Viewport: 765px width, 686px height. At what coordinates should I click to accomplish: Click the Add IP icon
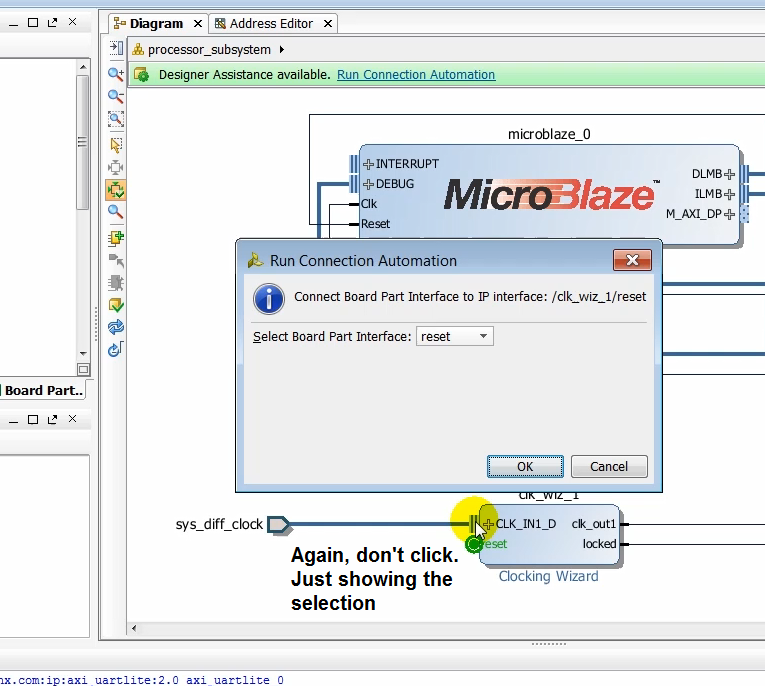[116, 237]
